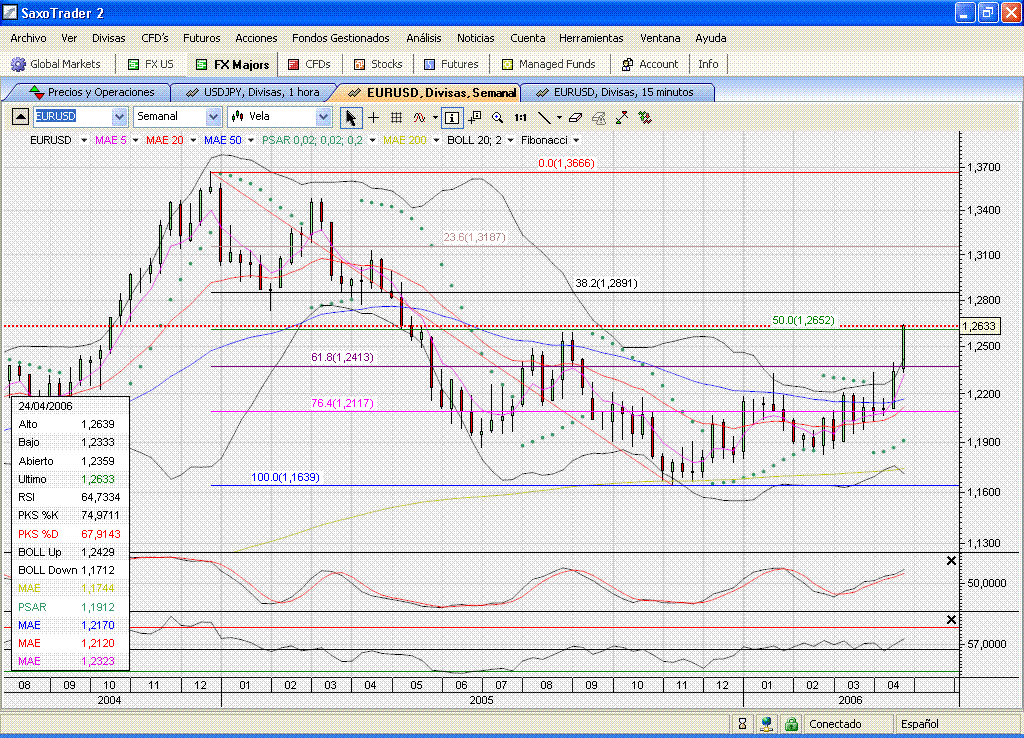1024x738 pixels.
Task: Open the Divisas menu
Action: (x=108, y=39)
